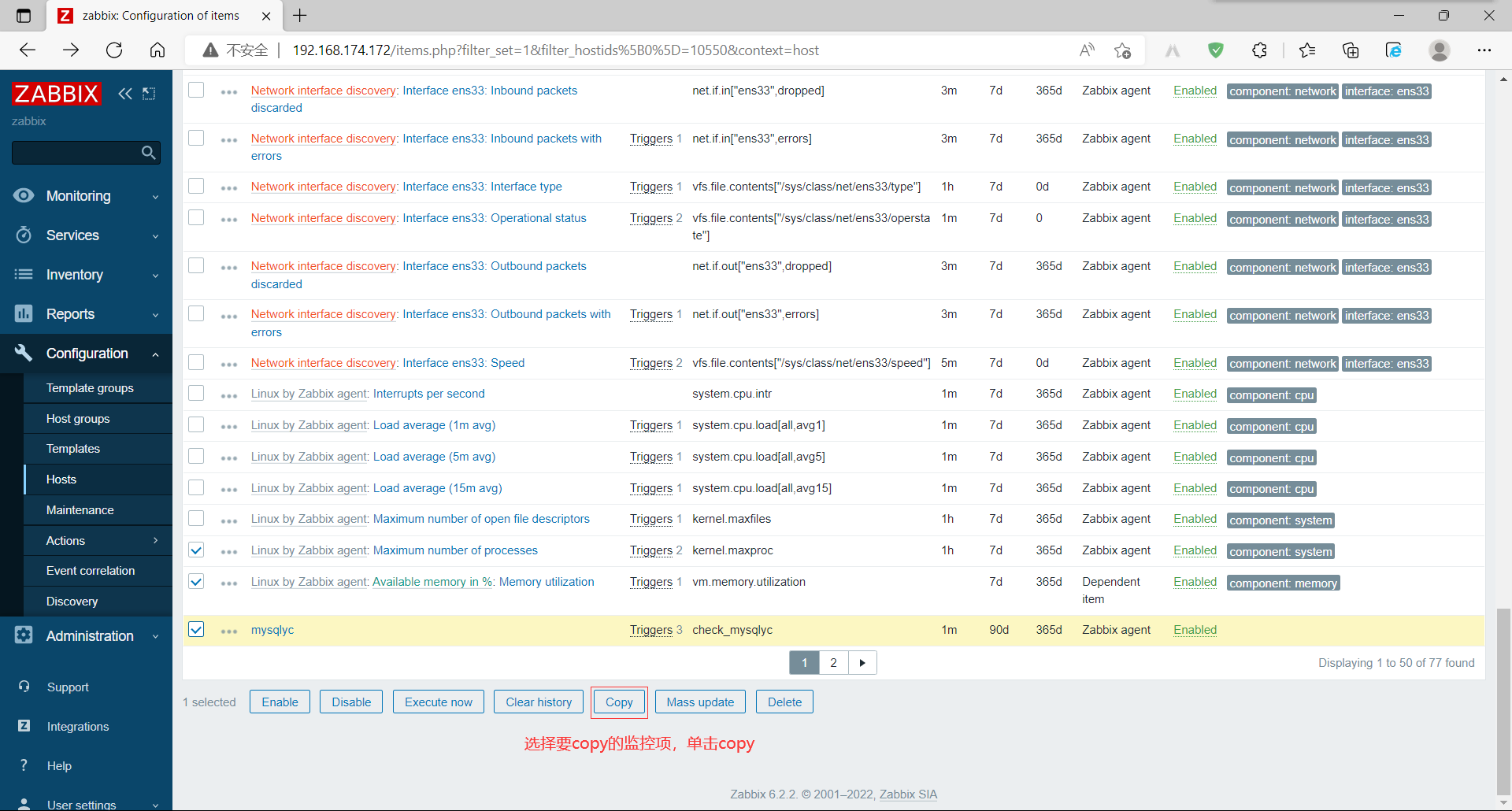This screenshot has width=1512, height=811.
Task: Uncheck the mysqlyc item checkbox
Action: (x=196, y=629)
